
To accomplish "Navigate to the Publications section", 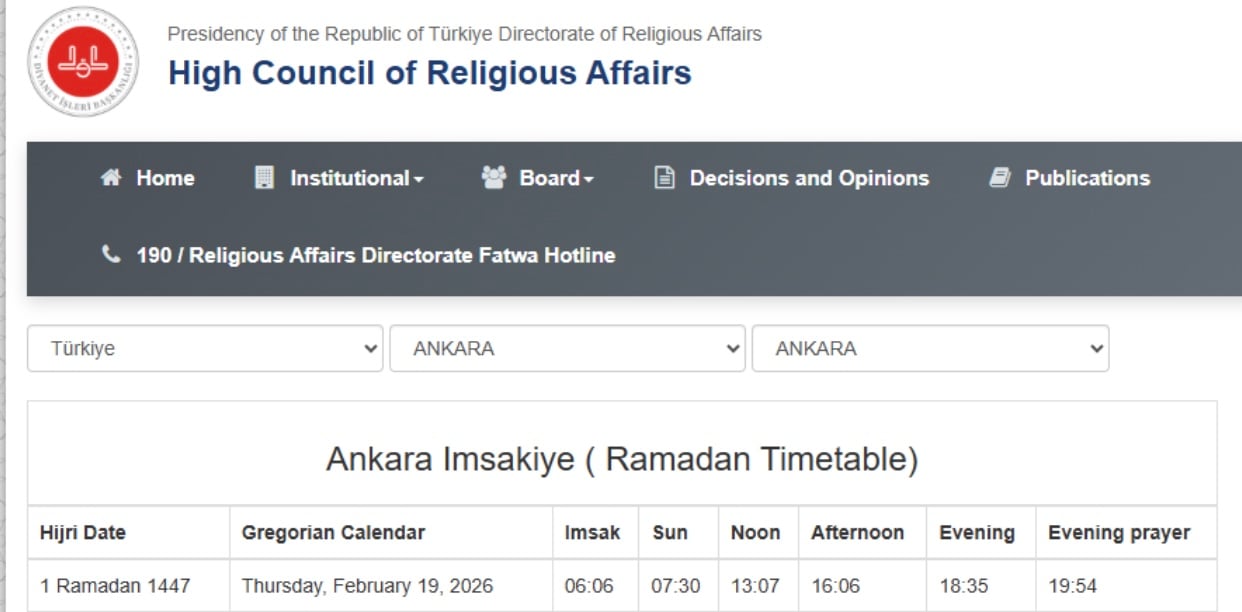I will click(1086, 178).
